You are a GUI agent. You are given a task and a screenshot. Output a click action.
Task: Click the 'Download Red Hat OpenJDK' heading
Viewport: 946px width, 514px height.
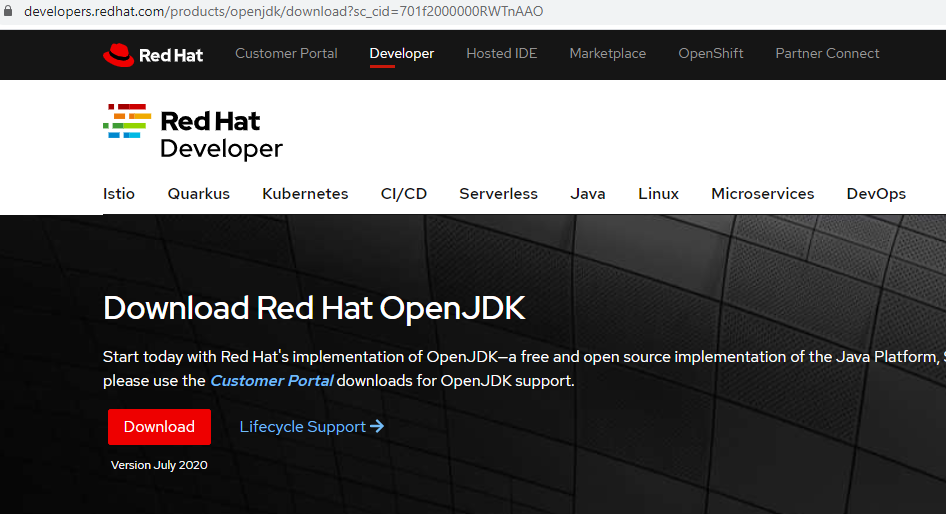point(314,308)
